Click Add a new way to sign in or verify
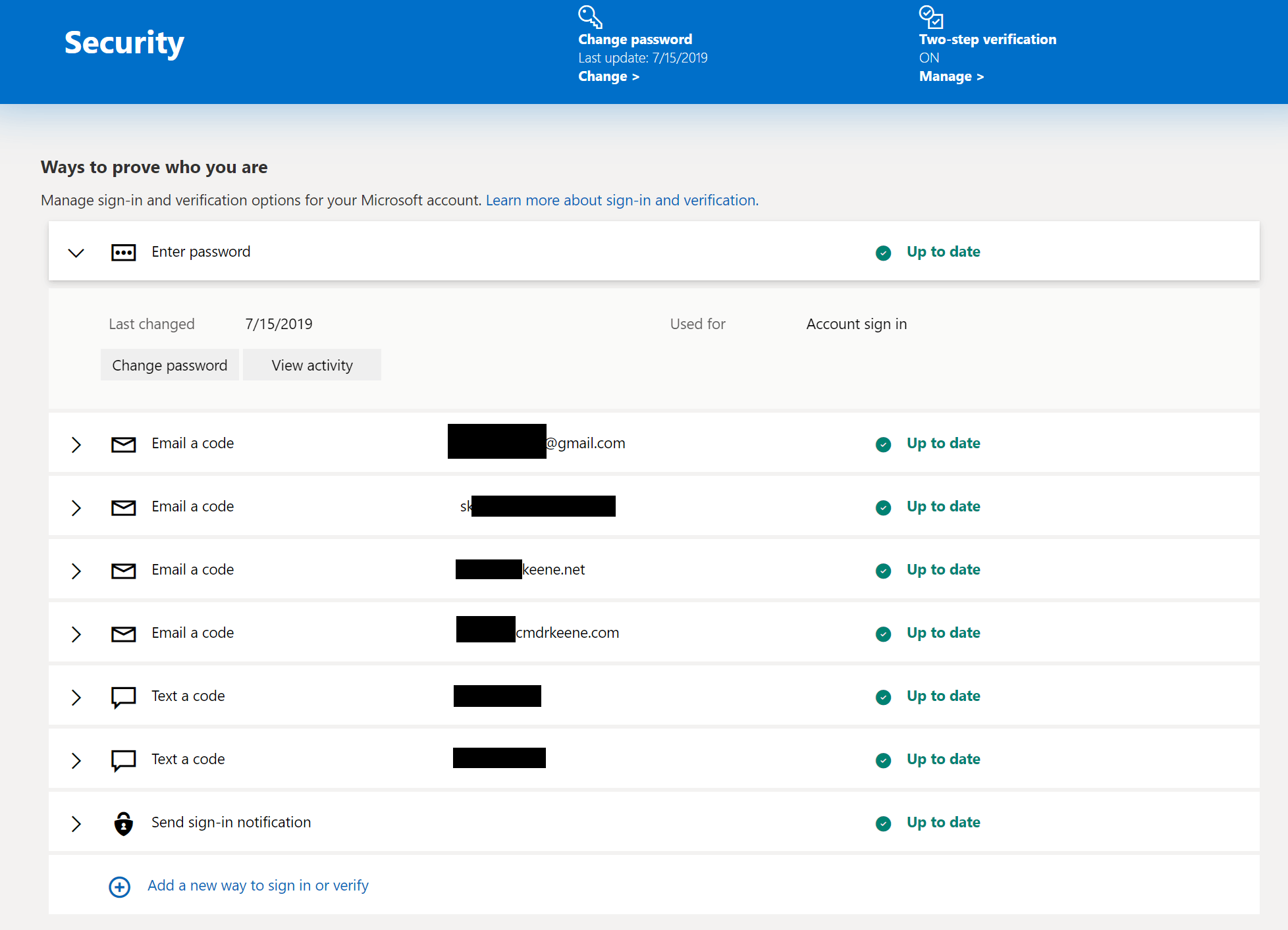This screenshot has width=1288, height=930. [258, 885]
